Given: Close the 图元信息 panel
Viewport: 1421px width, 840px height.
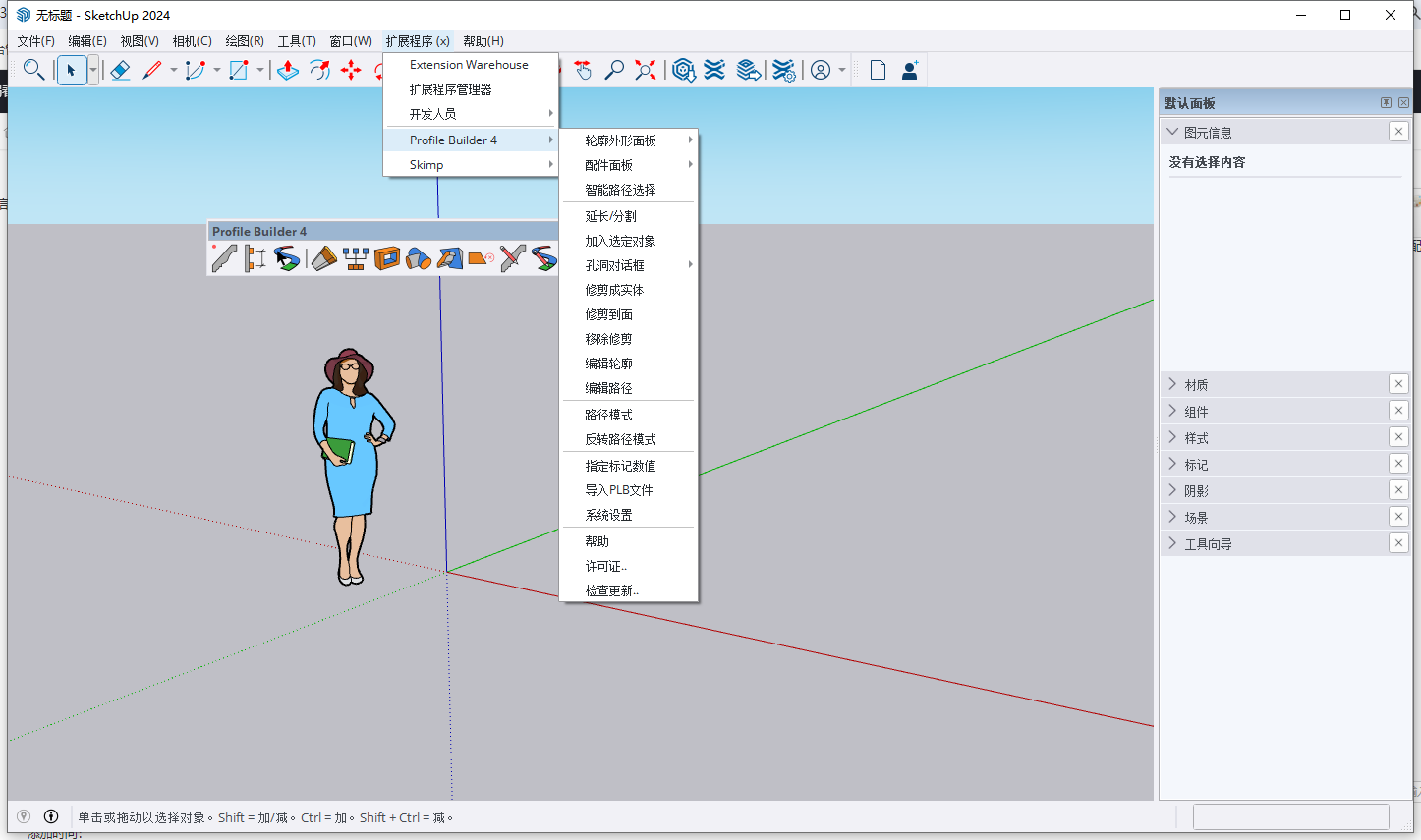Looking at the screenshot, I should [1399, 132].
